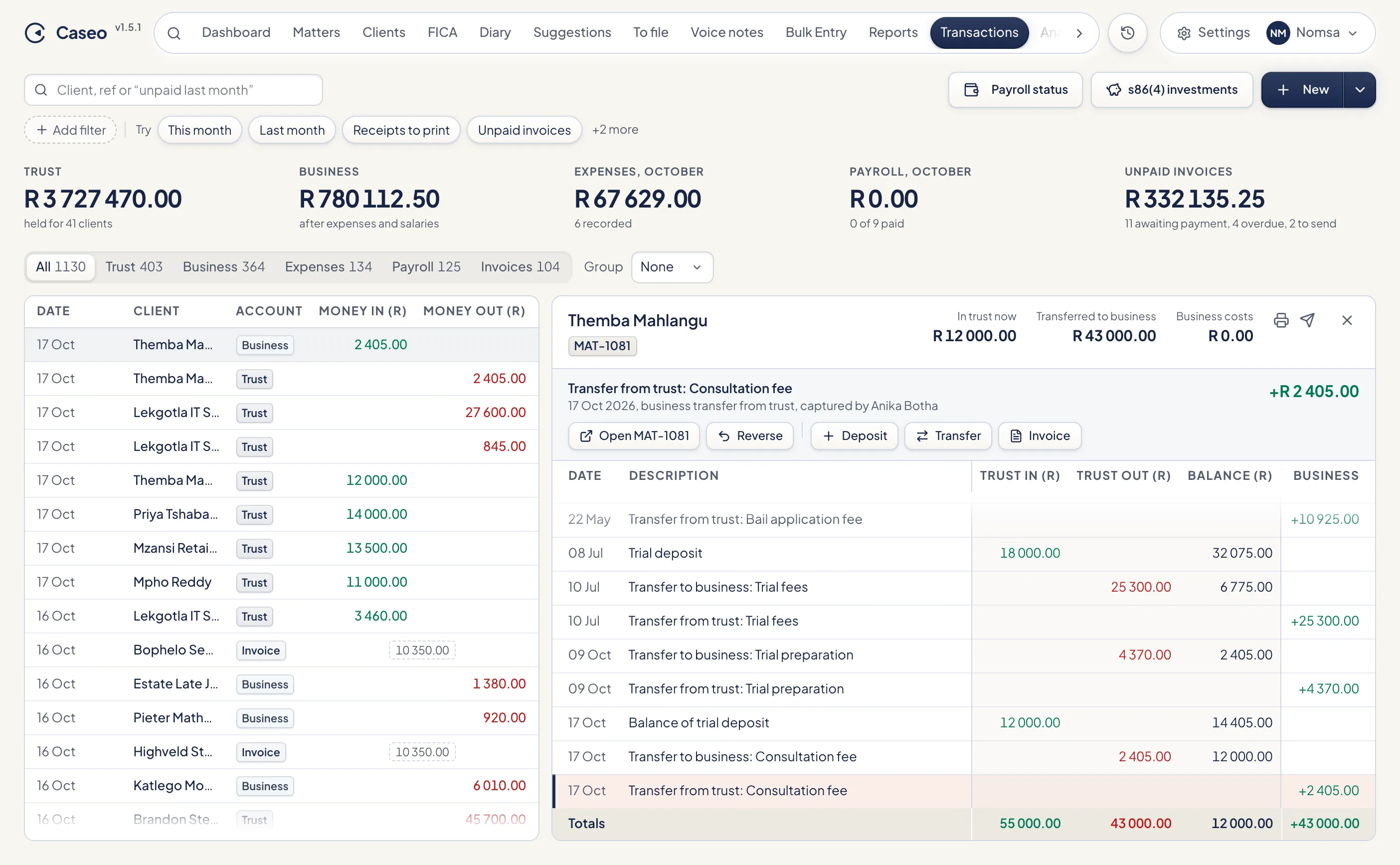1400x865 pixels.
Task: Open the To file tab
Action: click(651, 32)
